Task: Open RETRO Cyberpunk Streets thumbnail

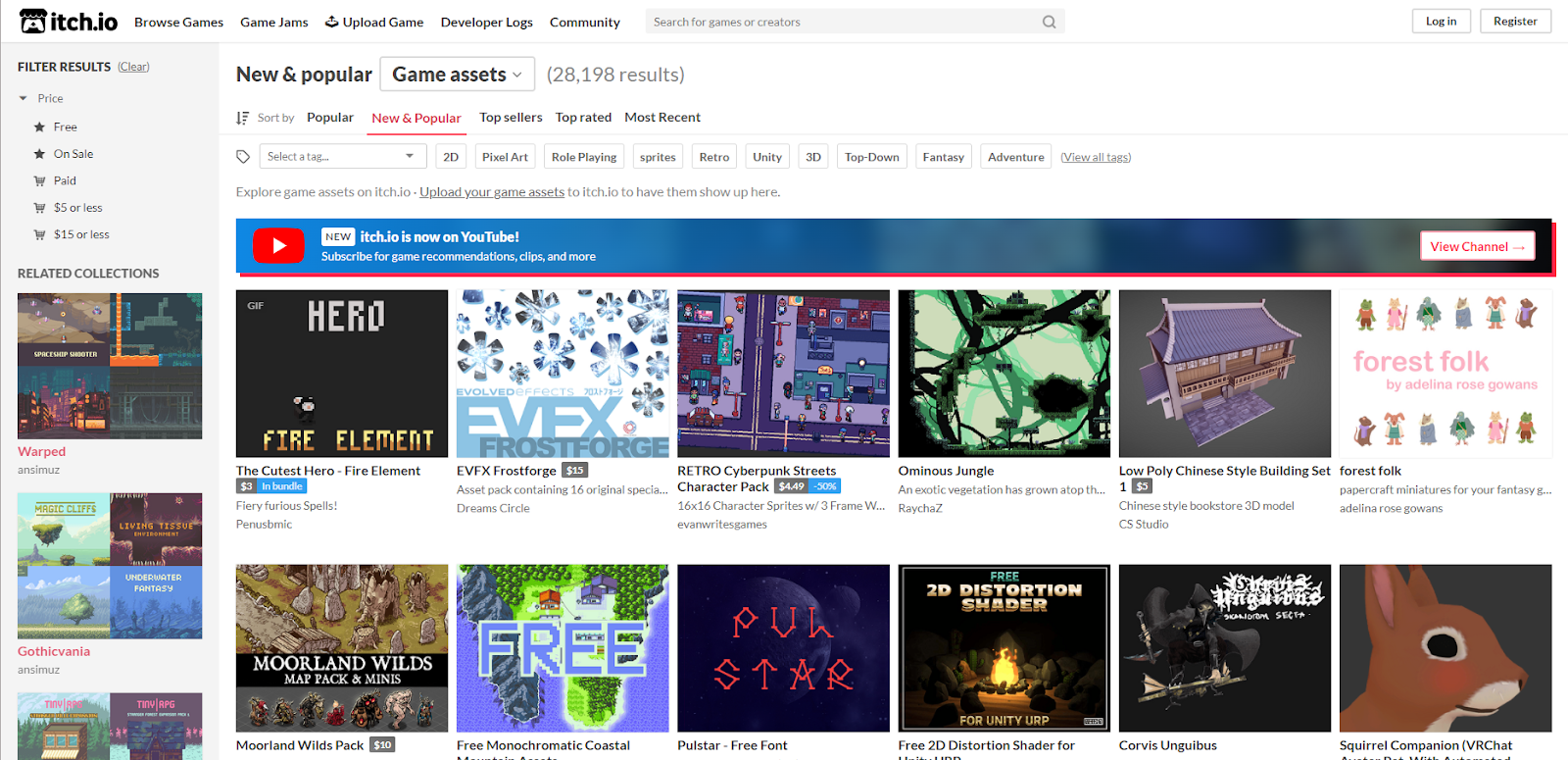Action: (x=784, y=374)
